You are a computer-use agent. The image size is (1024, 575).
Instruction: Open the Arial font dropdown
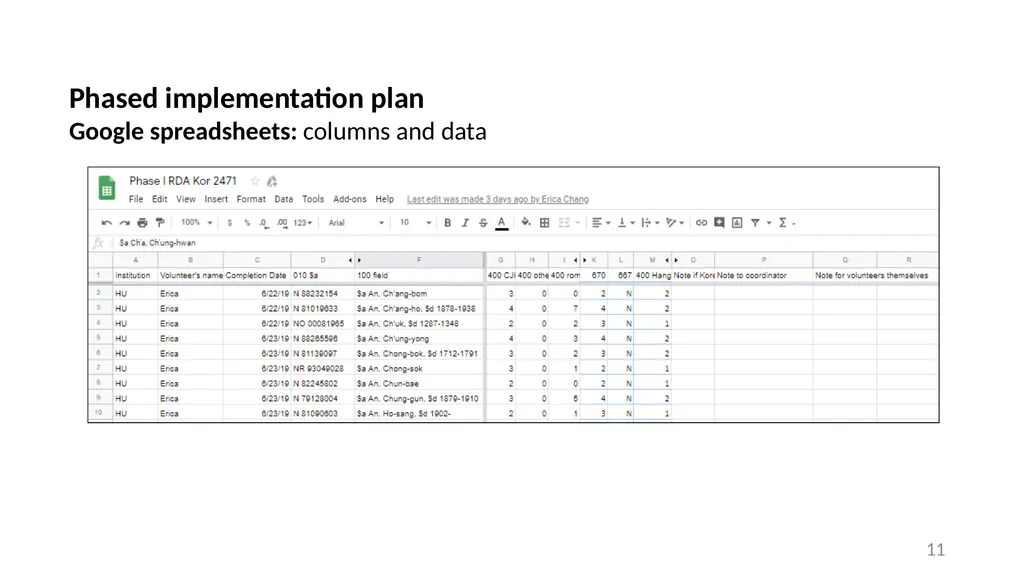pos(356,223)
